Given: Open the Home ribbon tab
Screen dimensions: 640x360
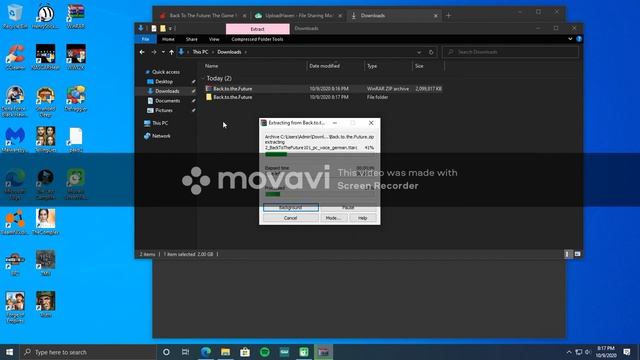Looking at the screenshot, I should [x=168, y=39].
